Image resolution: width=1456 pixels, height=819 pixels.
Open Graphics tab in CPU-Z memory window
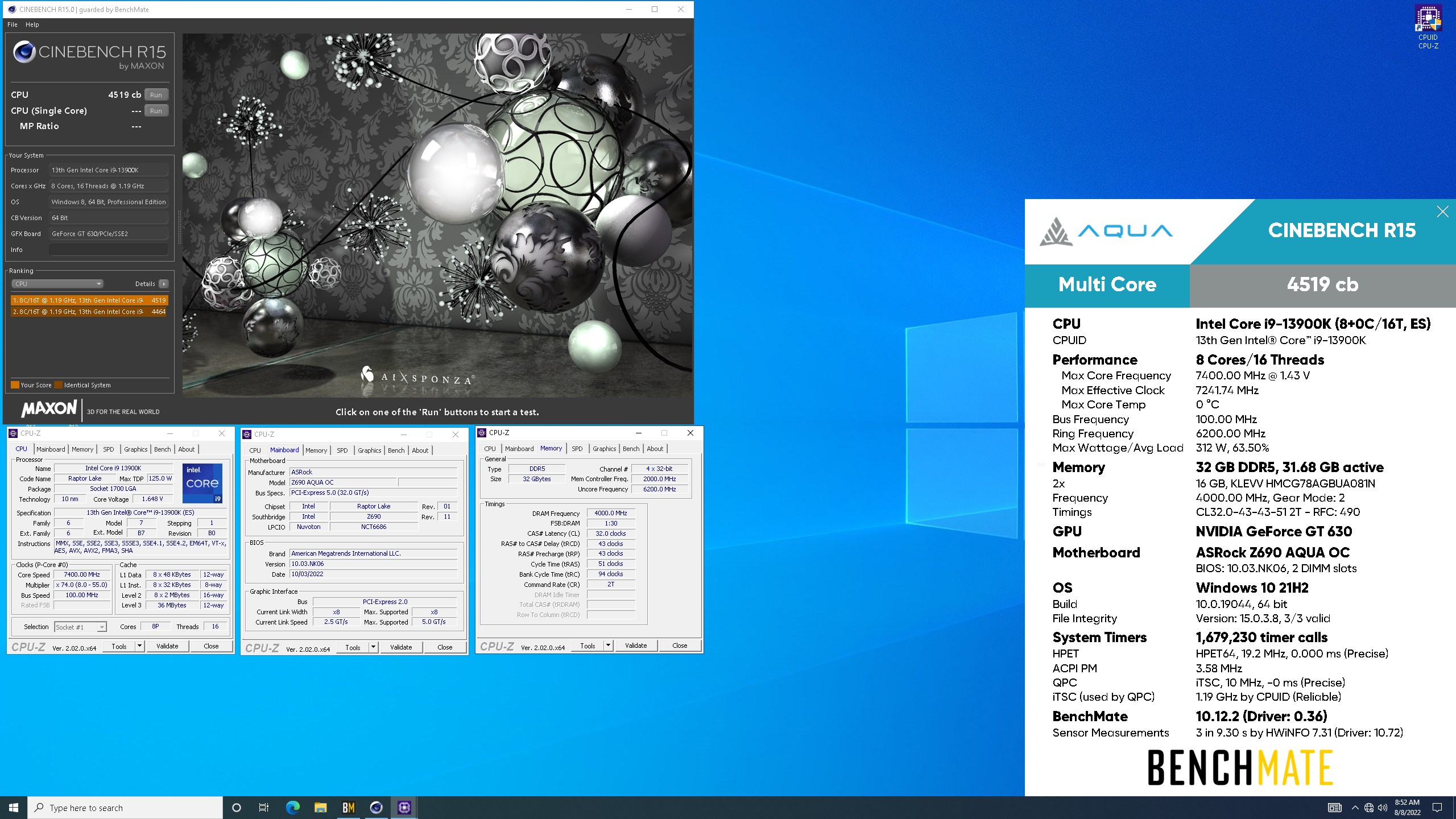(x=605, y=449)
